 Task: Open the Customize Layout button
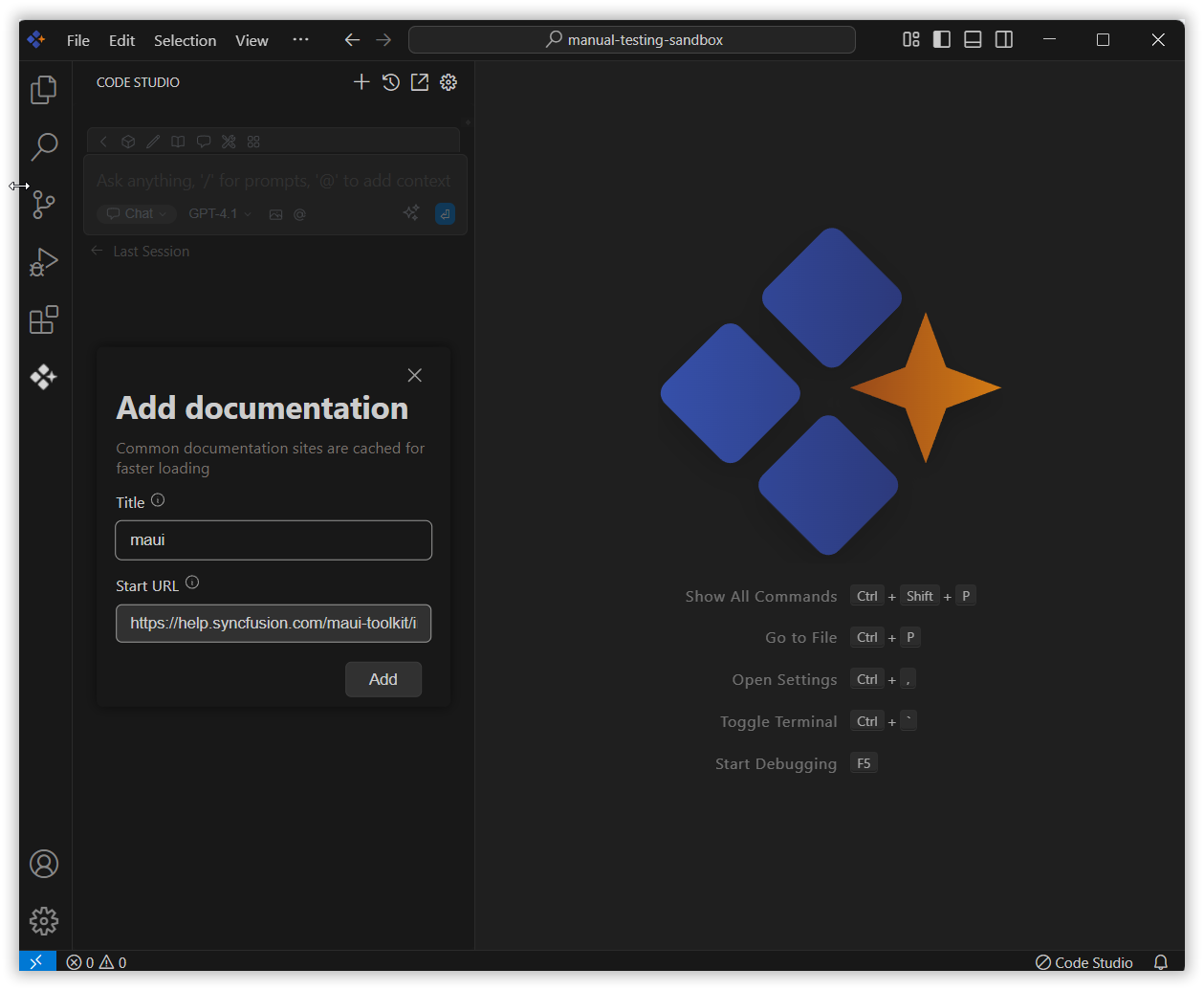click(911, 39)
